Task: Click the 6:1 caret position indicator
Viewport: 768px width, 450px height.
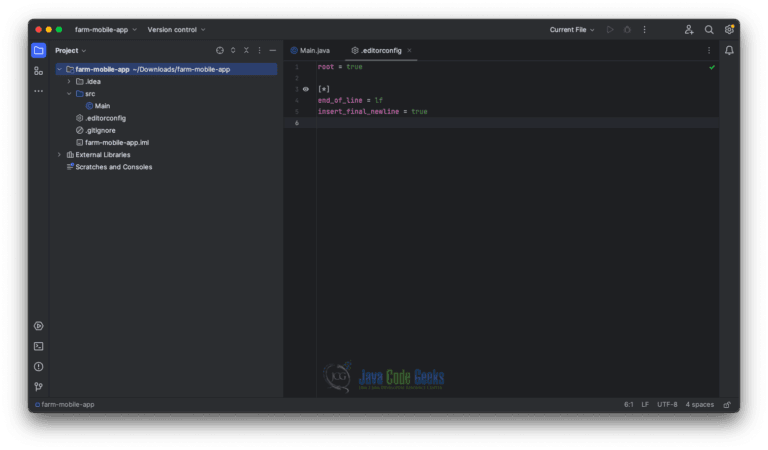Action: [629, 405]
